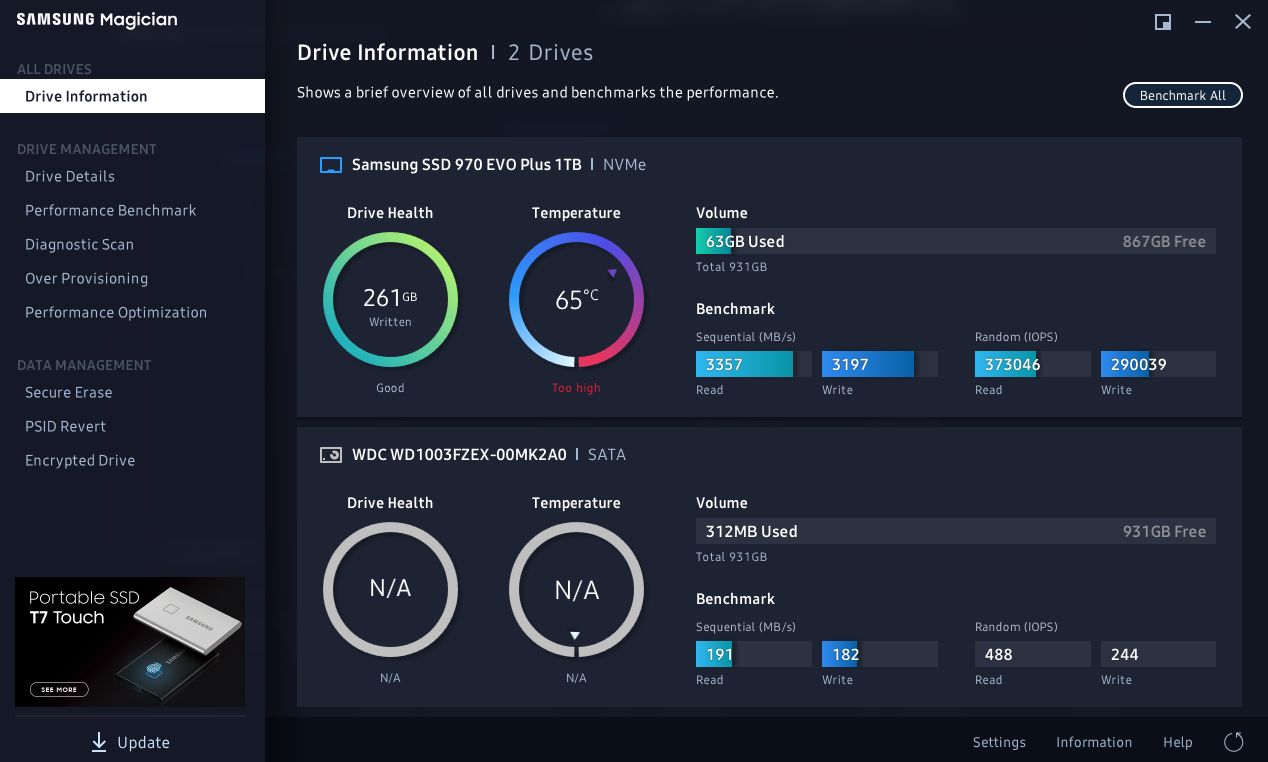Image resolution: width=1268 pixels, height=762 pixels.
Task: Click the Update download arrow icon
Action: 99,742
